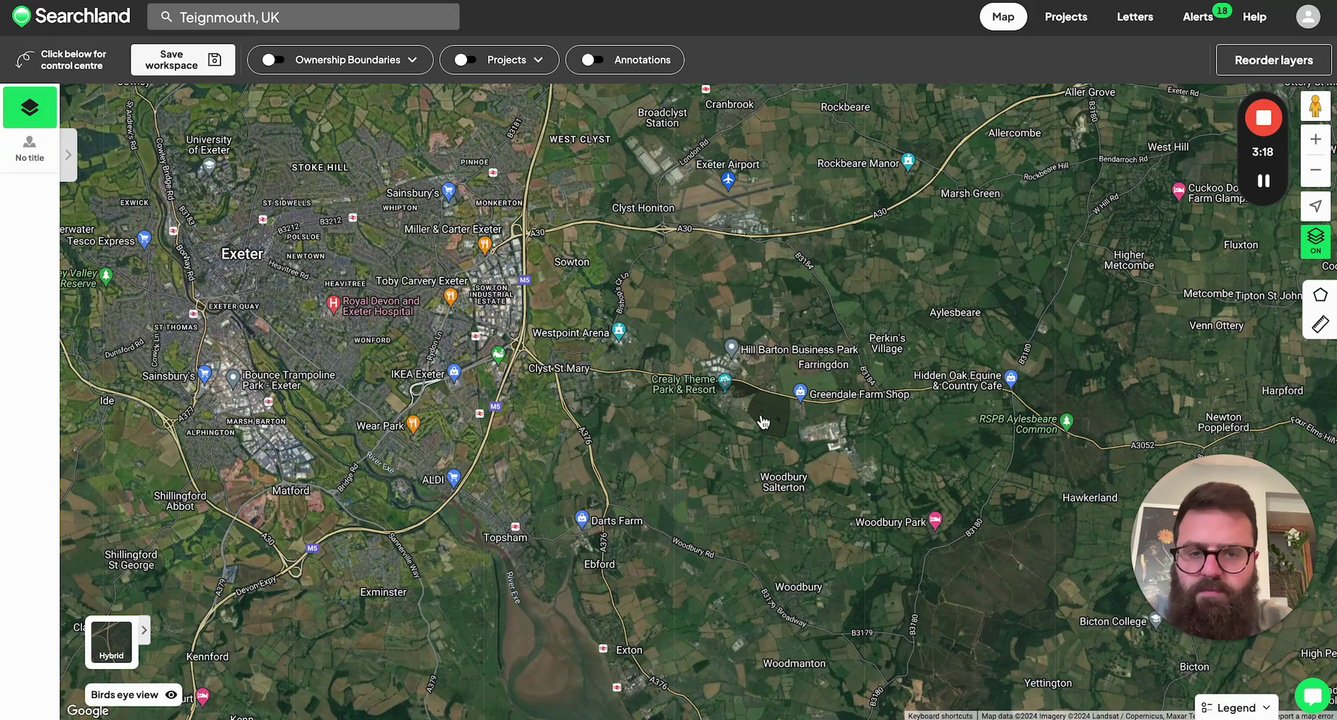
Task: Expand map type options arrow
Action: point(144,630)
